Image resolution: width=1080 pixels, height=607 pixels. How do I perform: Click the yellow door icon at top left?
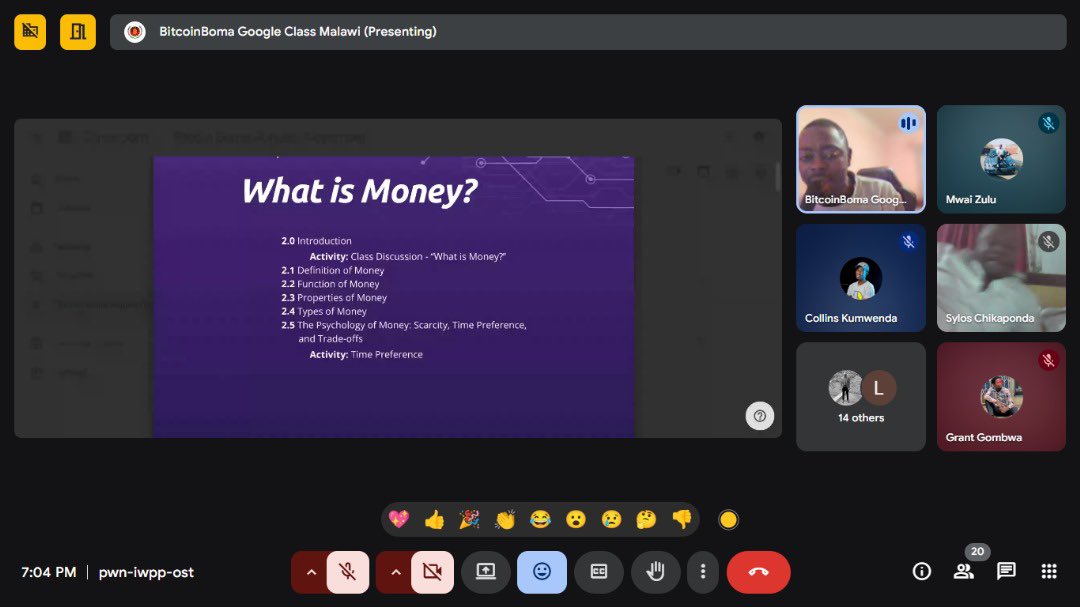(x=78, y=32)
